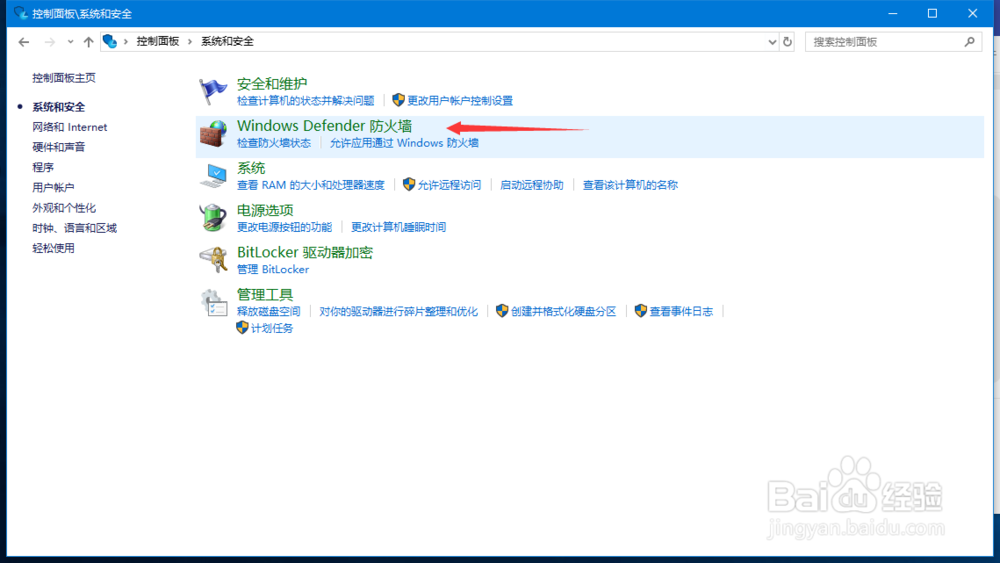
Task: Click 更改电源按钮的功能 link
Action: tap(284, 227)
